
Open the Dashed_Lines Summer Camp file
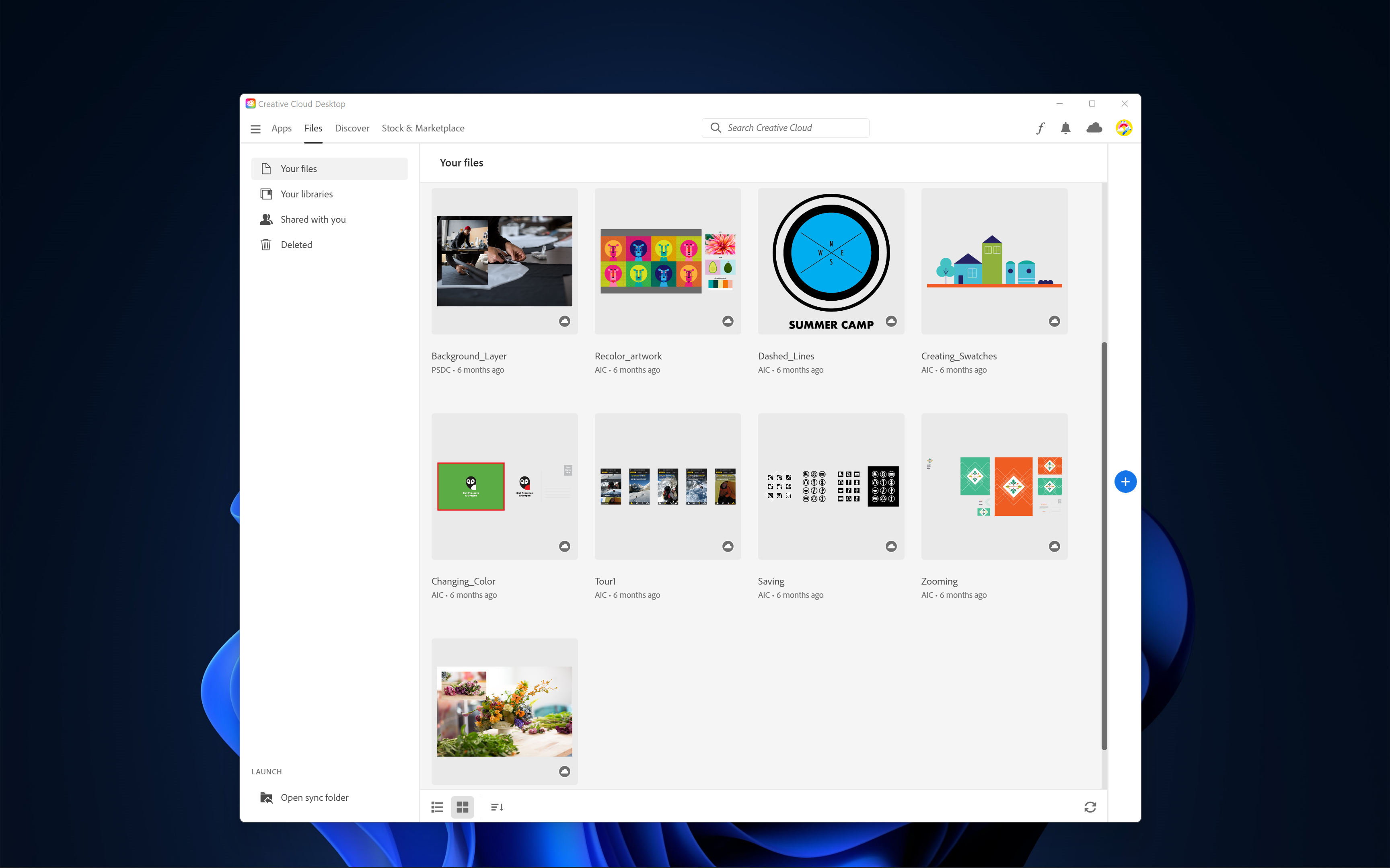click(x=831, y=261)
